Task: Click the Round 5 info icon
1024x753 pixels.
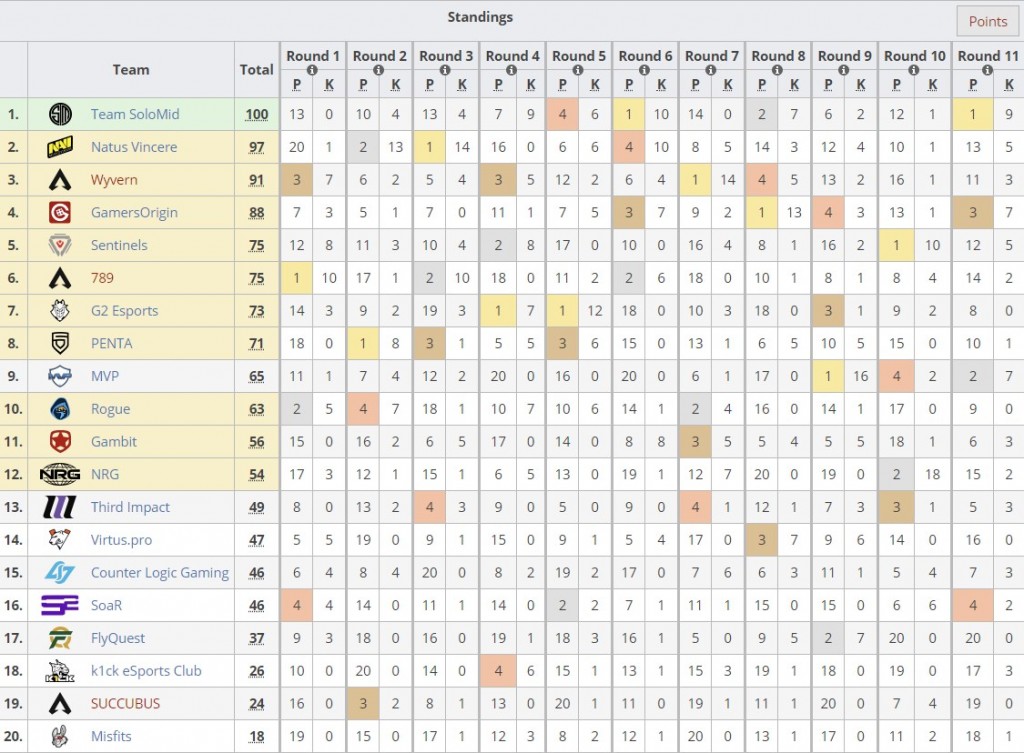Action: point(579,70)
